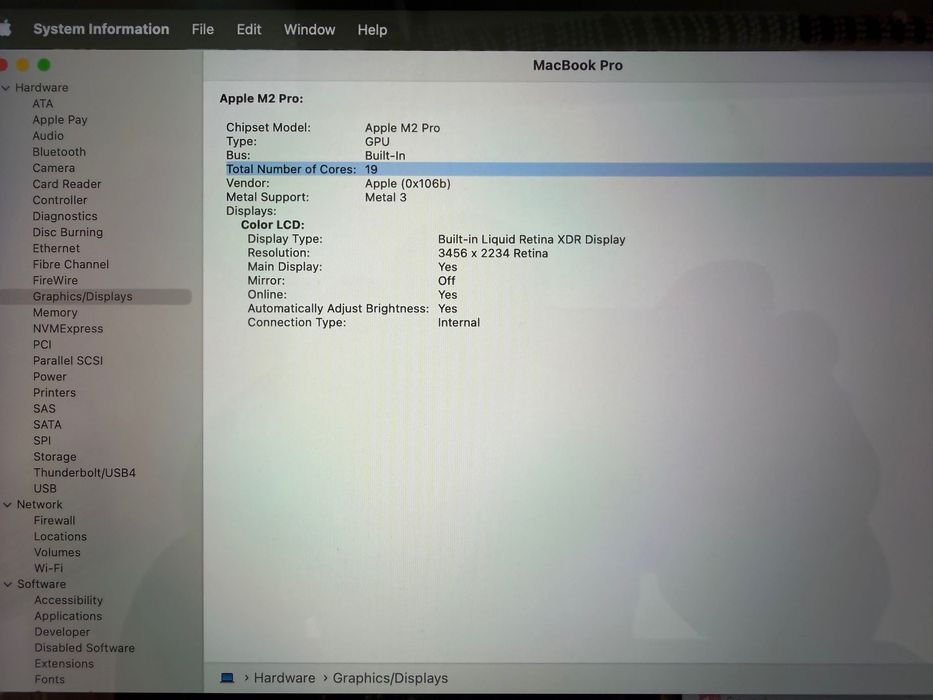Select Power in the sidebar

tap(50, 377)
